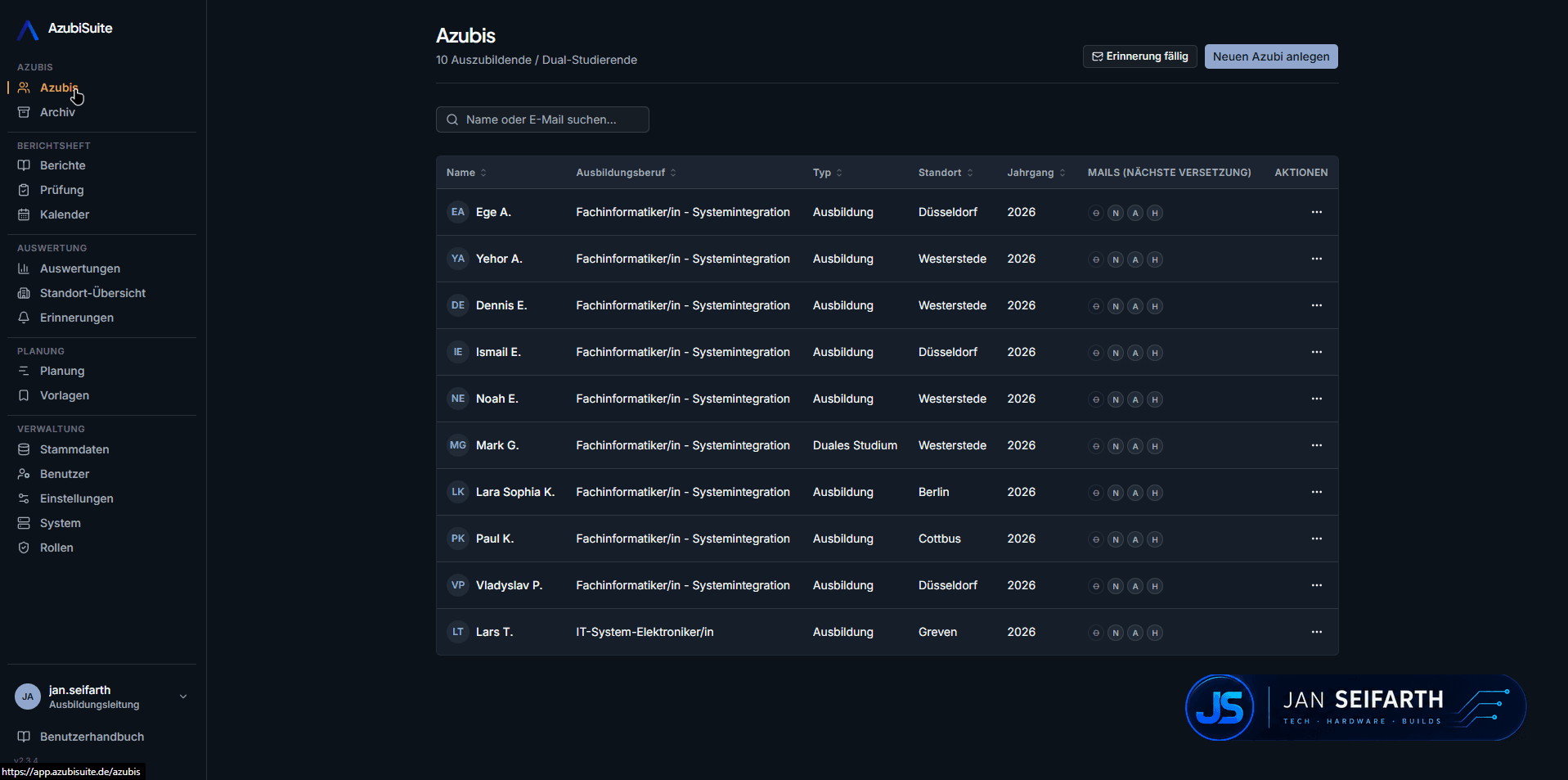The width and height of the screenshot is (1568, 780).
Task: Open actions menu for Ege A.
Action: click(x=1317, y=212)
